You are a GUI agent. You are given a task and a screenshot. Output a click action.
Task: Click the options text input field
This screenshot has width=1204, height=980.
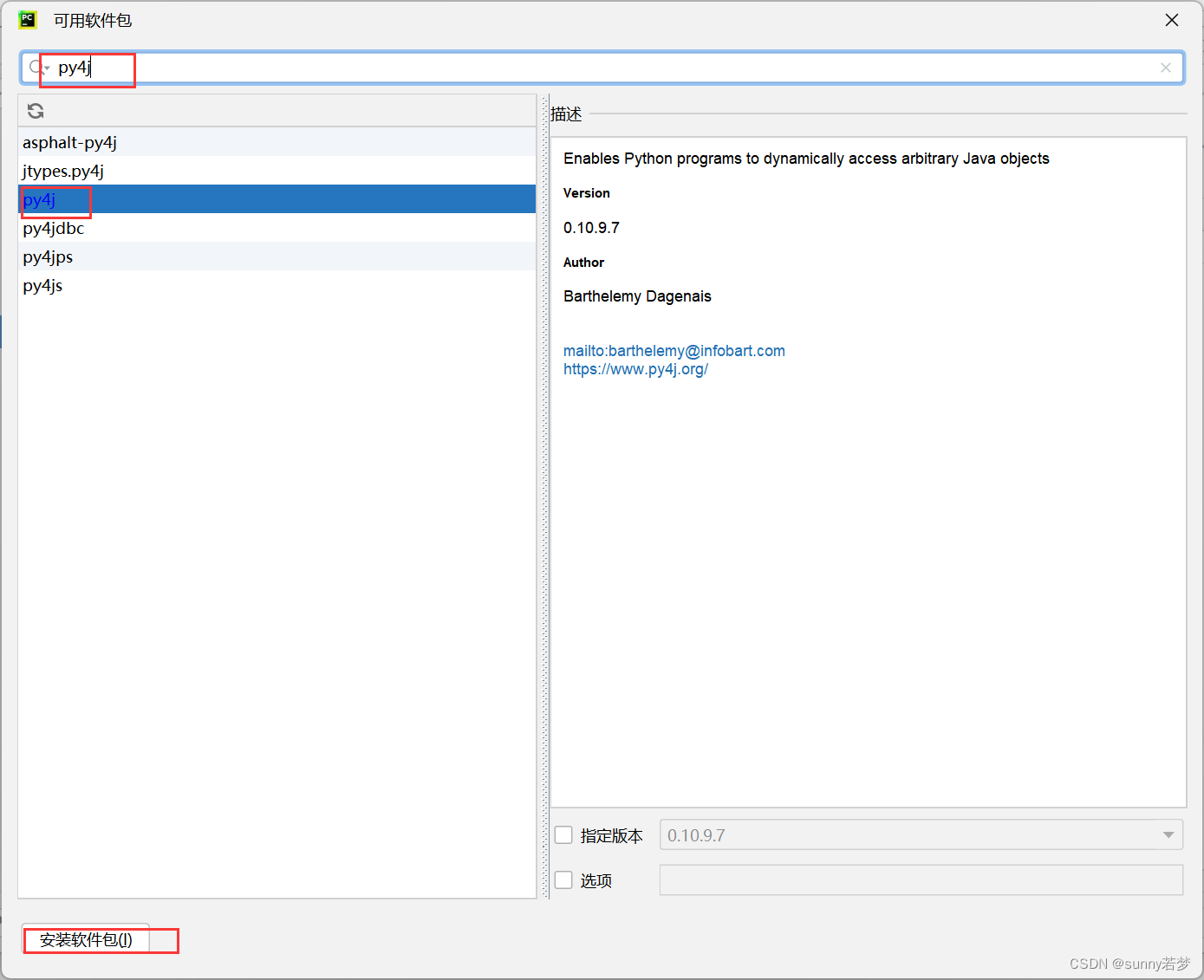pos(921,880)
